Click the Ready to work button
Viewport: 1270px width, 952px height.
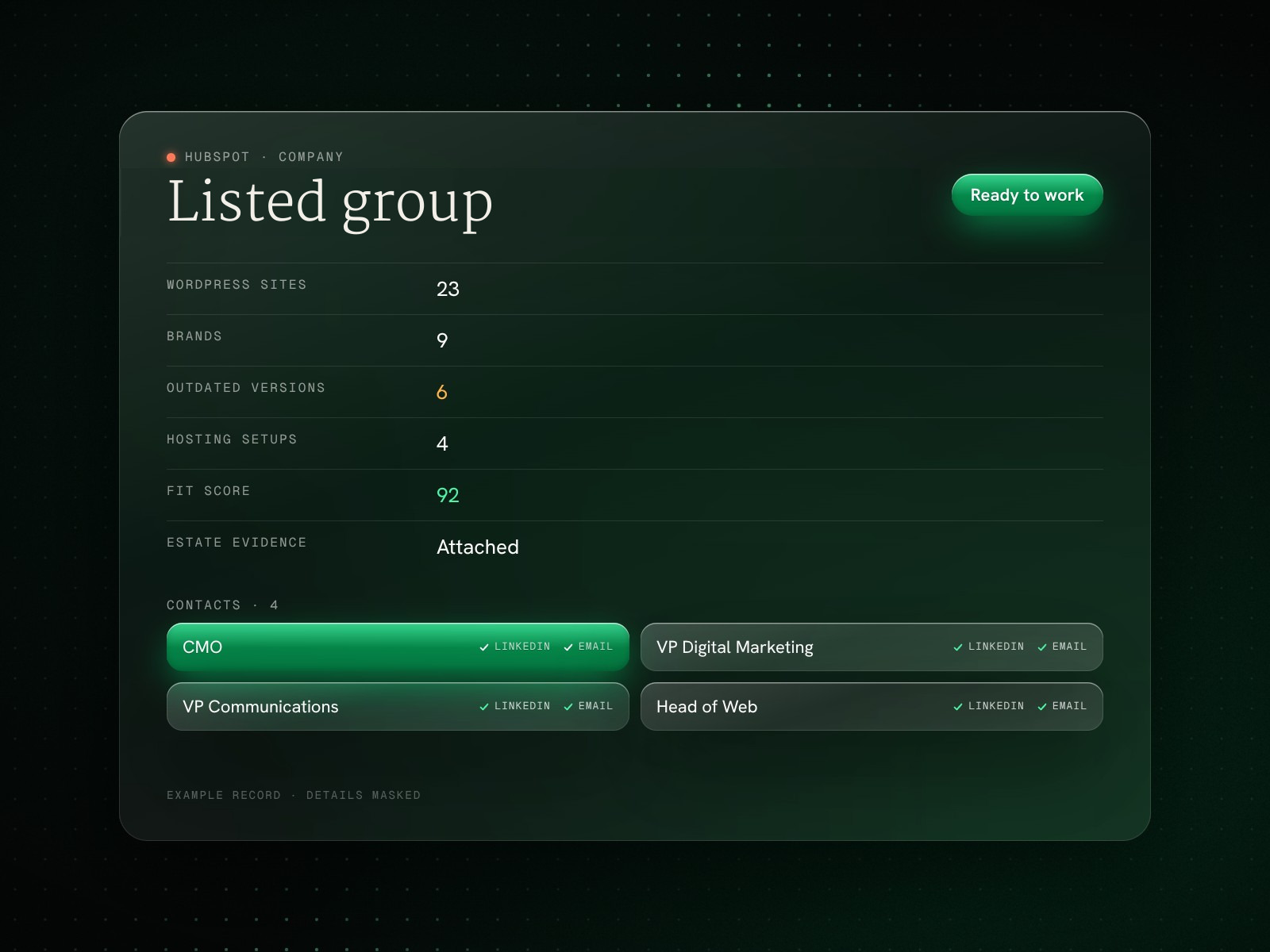[1027, 195]
